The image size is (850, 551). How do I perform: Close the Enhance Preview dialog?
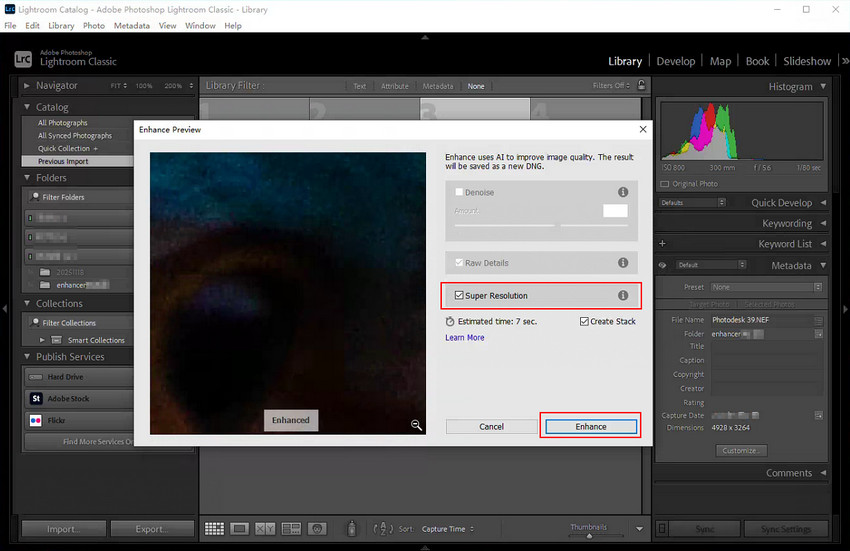(642, 129)
